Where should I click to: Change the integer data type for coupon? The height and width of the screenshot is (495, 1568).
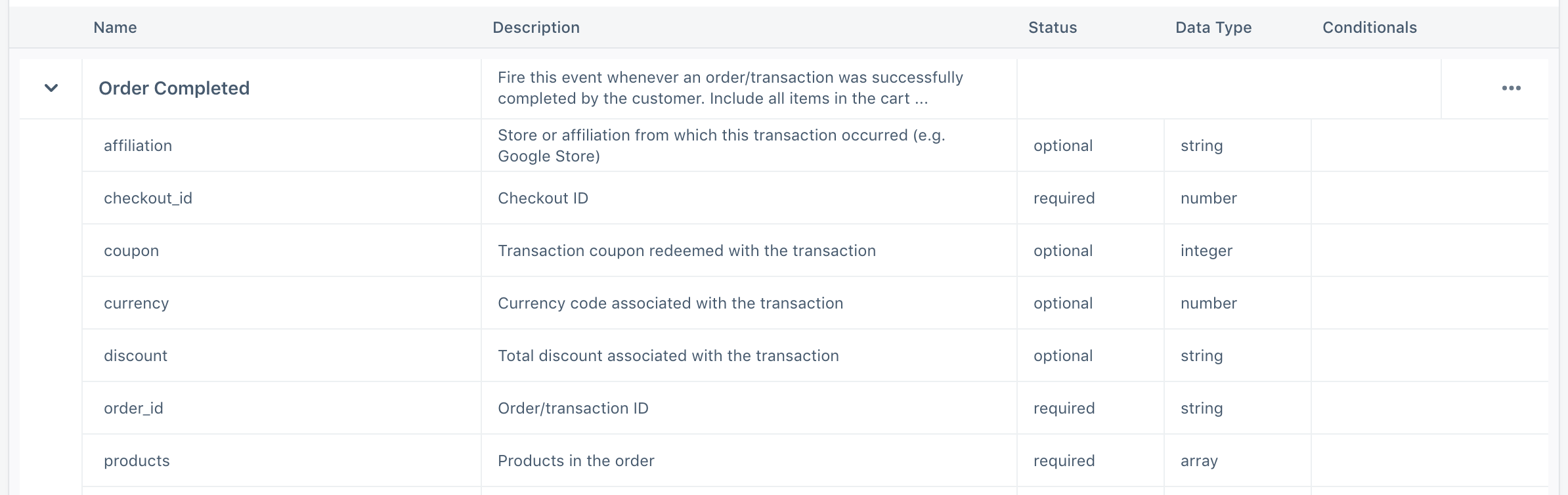[1206, 250]
